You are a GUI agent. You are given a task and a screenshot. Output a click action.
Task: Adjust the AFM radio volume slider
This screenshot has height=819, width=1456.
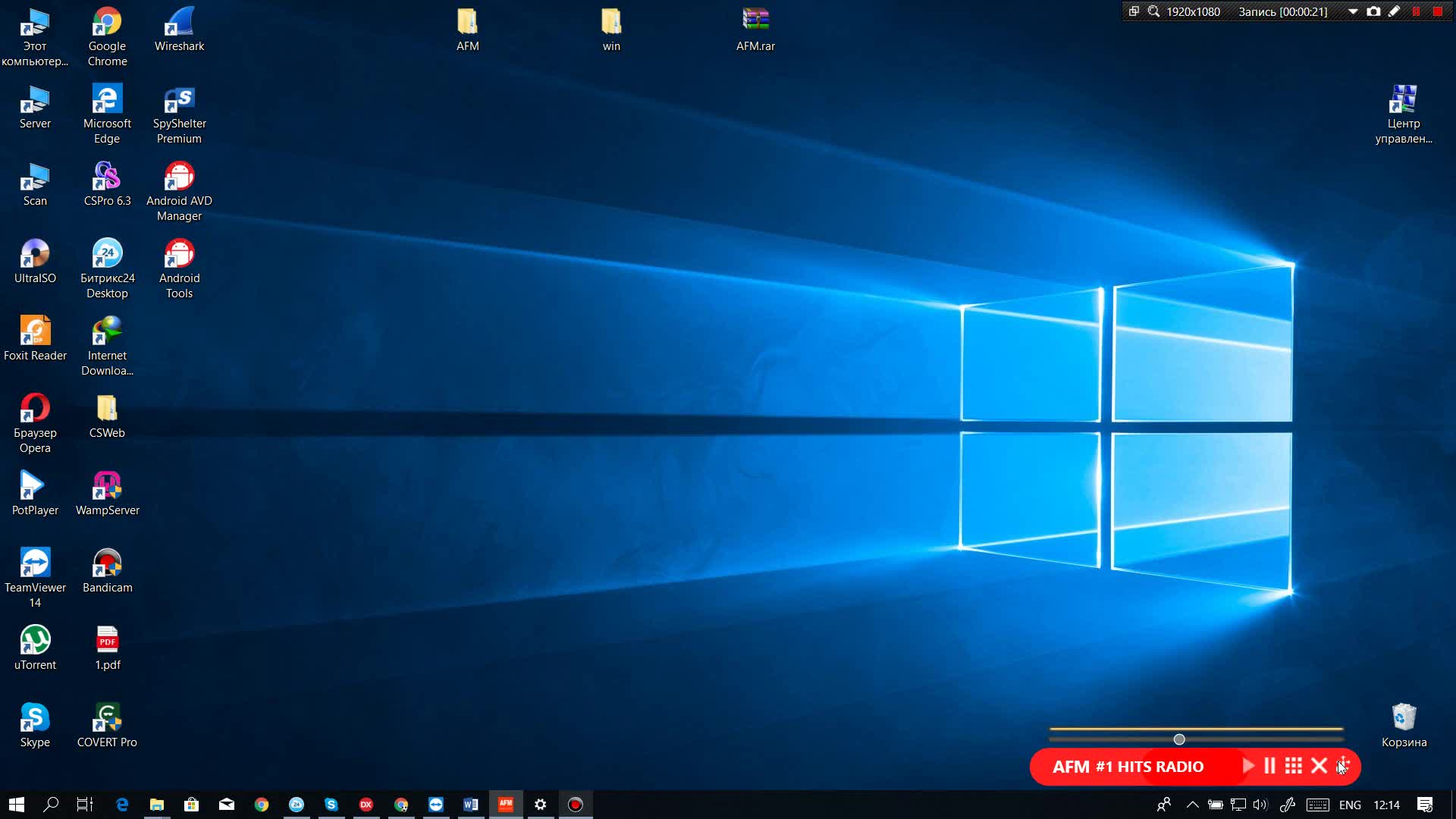(x=1179, y=739)
